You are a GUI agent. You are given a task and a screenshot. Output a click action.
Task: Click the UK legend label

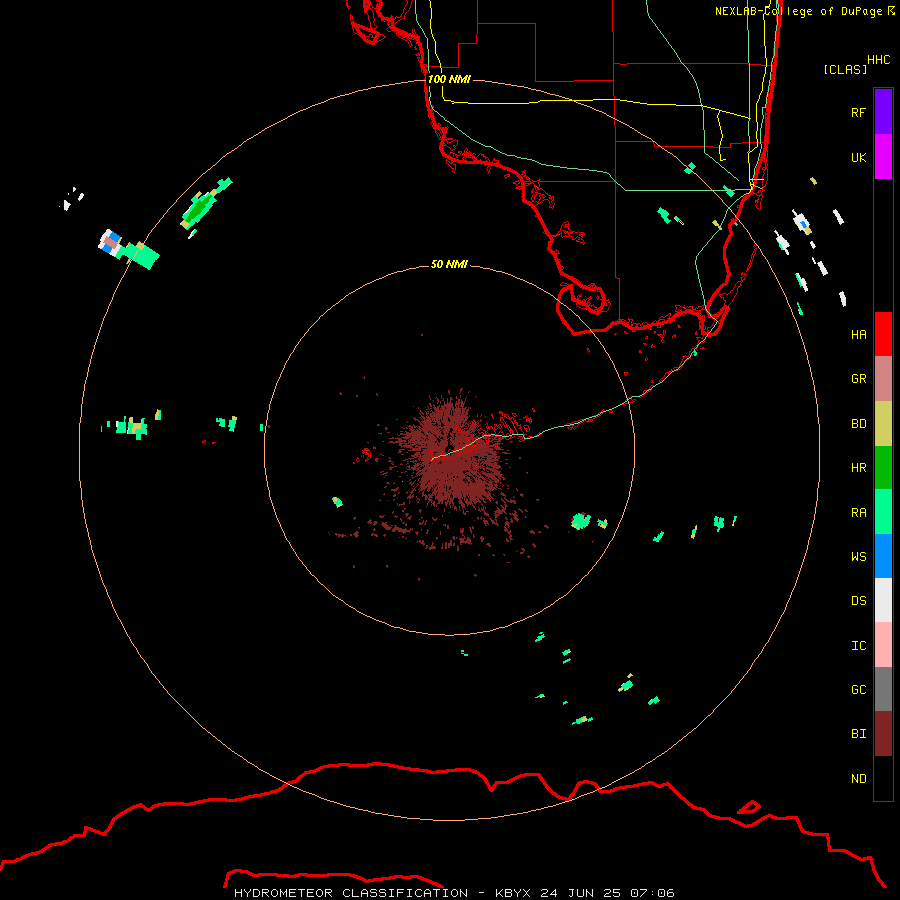[x=858, y=157]
